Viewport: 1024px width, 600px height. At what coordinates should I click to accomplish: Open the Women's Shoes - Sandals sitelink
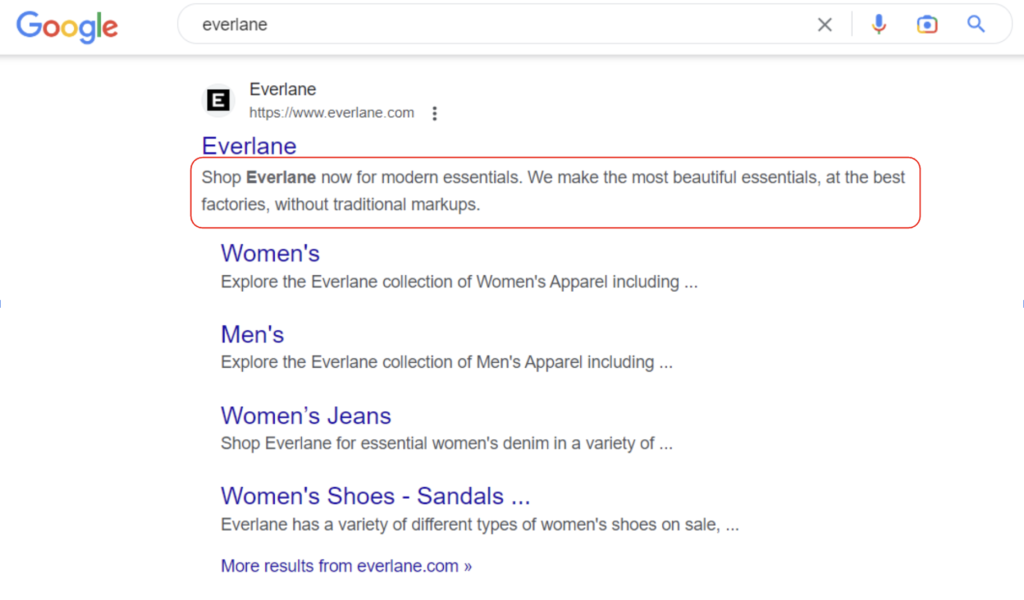click(375, 496)
